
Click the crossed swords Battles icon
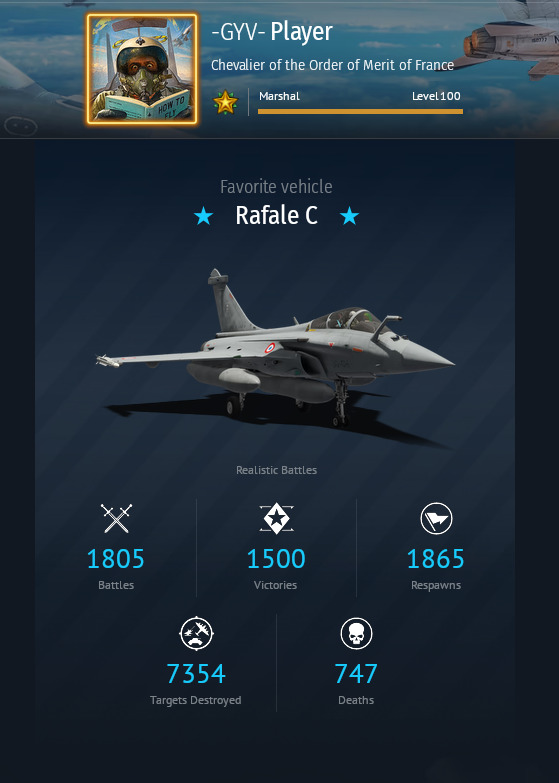tap(116, 518)
